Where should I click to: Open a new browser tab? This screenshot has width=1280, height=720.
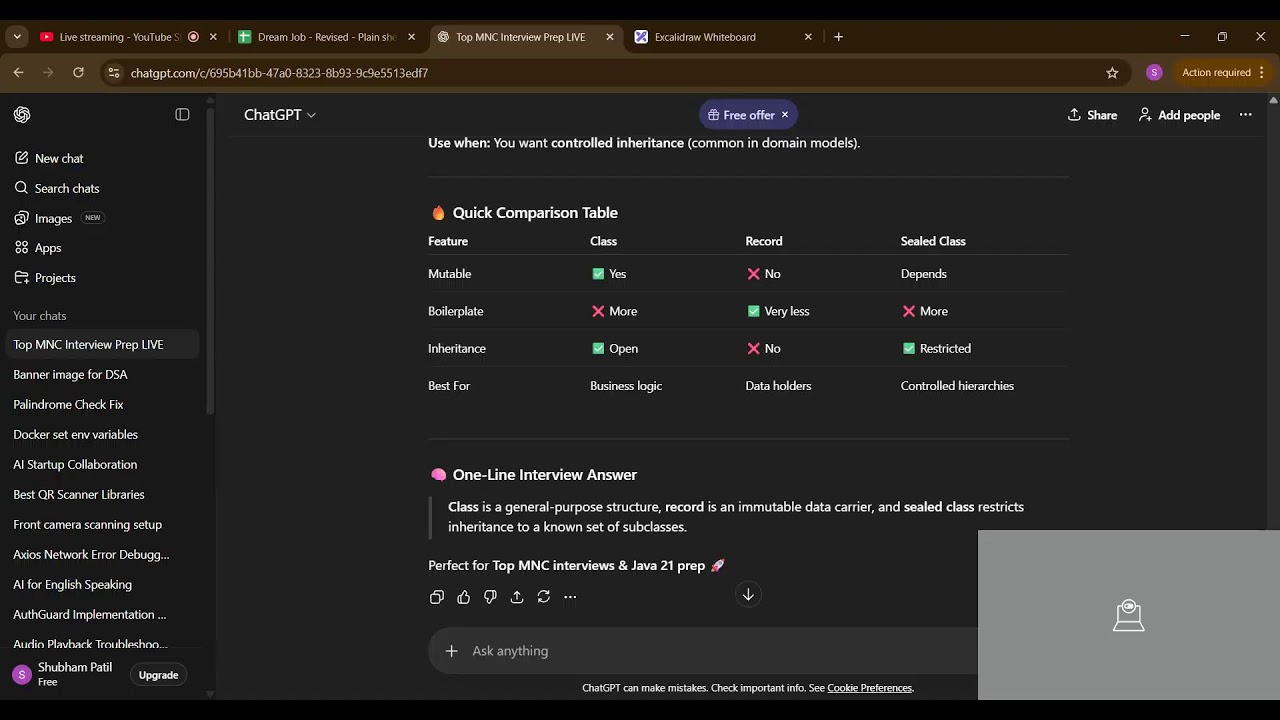point(838,37)
